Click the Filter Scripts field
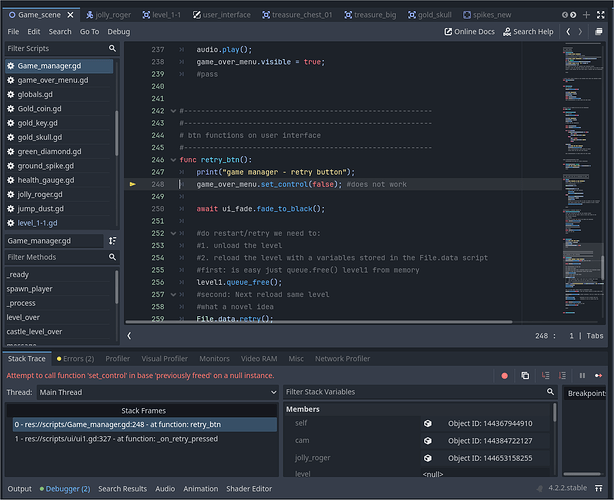Screen dimensions: 614x500 (x=62, y=49)
